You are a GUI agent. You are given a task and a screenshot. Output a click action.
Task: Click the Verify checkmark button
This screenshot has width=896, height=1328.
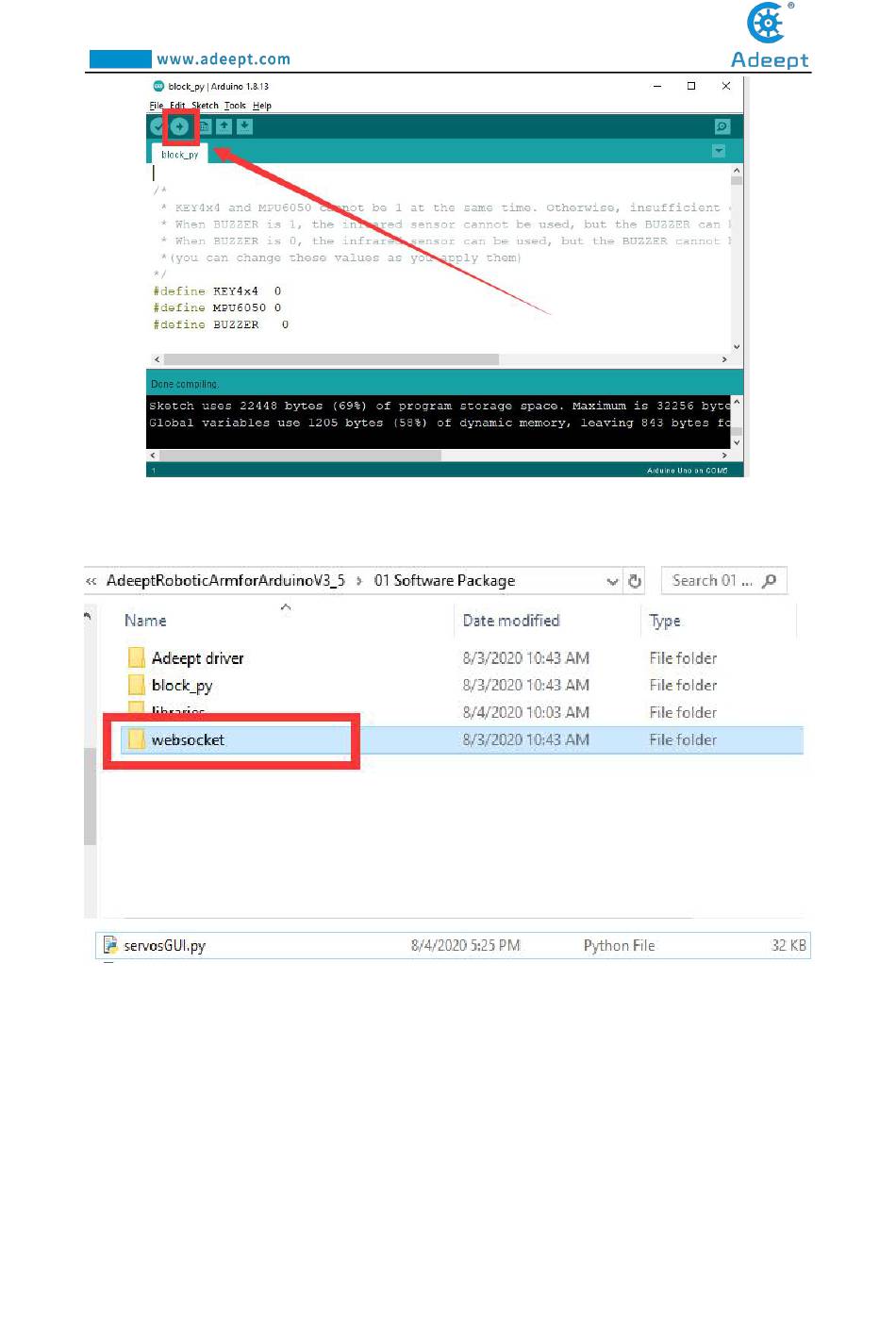(158, 126)
